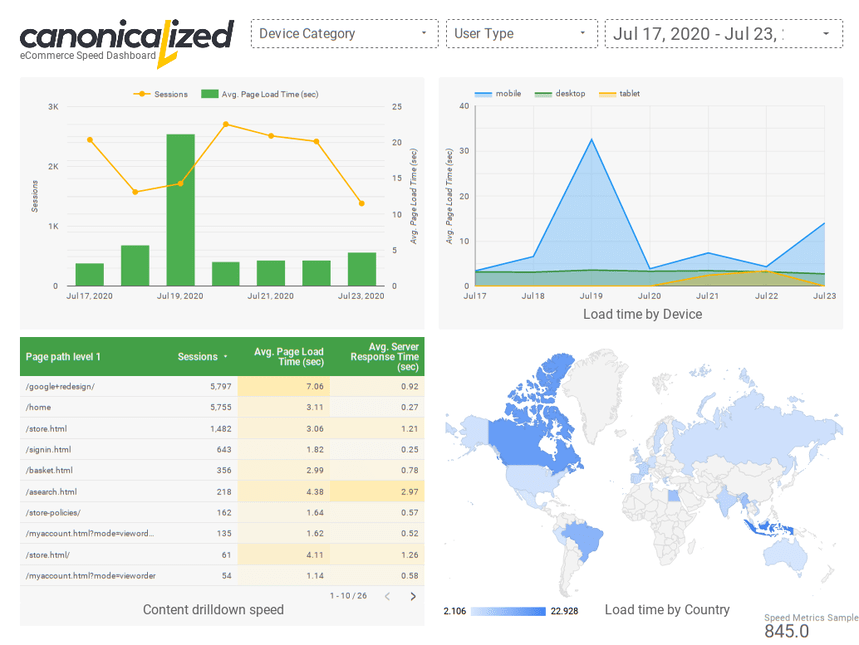Open the Jul 17 - Jul 23 date range picker

coord(720,33)
